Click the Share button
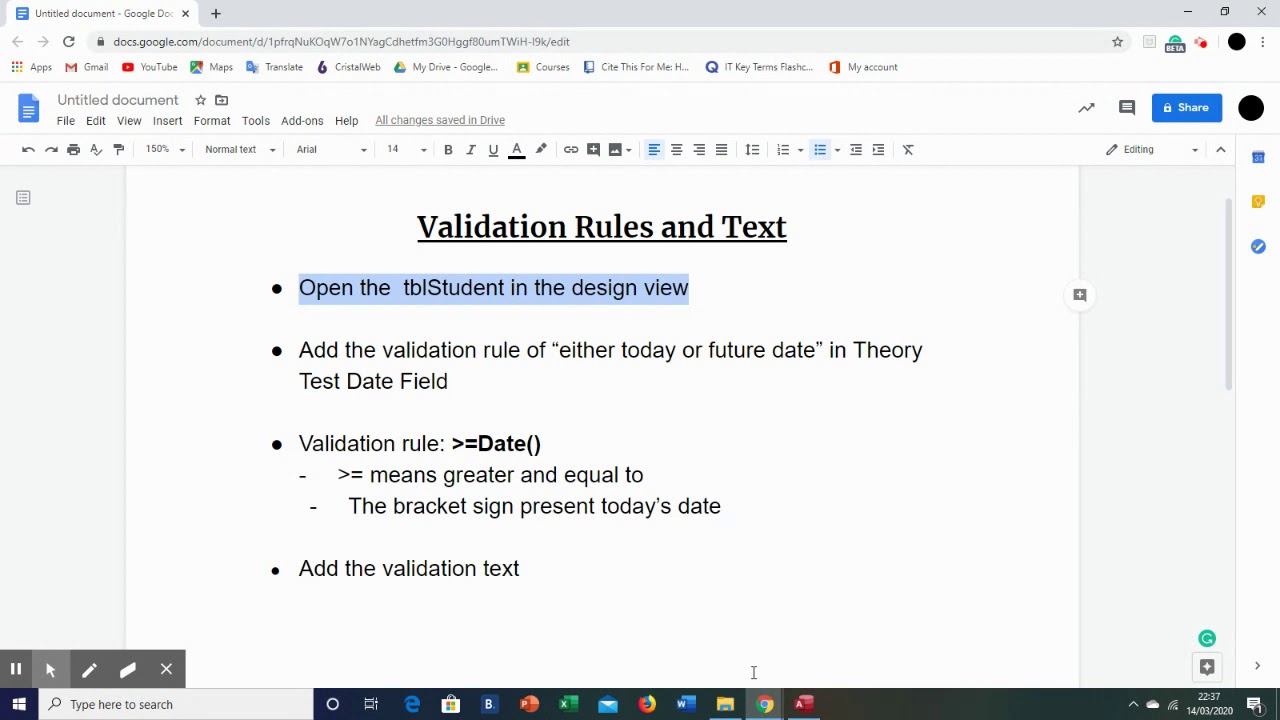Image resolution: width=1280 pixels, height=720 pixels. click(1187, 108)
